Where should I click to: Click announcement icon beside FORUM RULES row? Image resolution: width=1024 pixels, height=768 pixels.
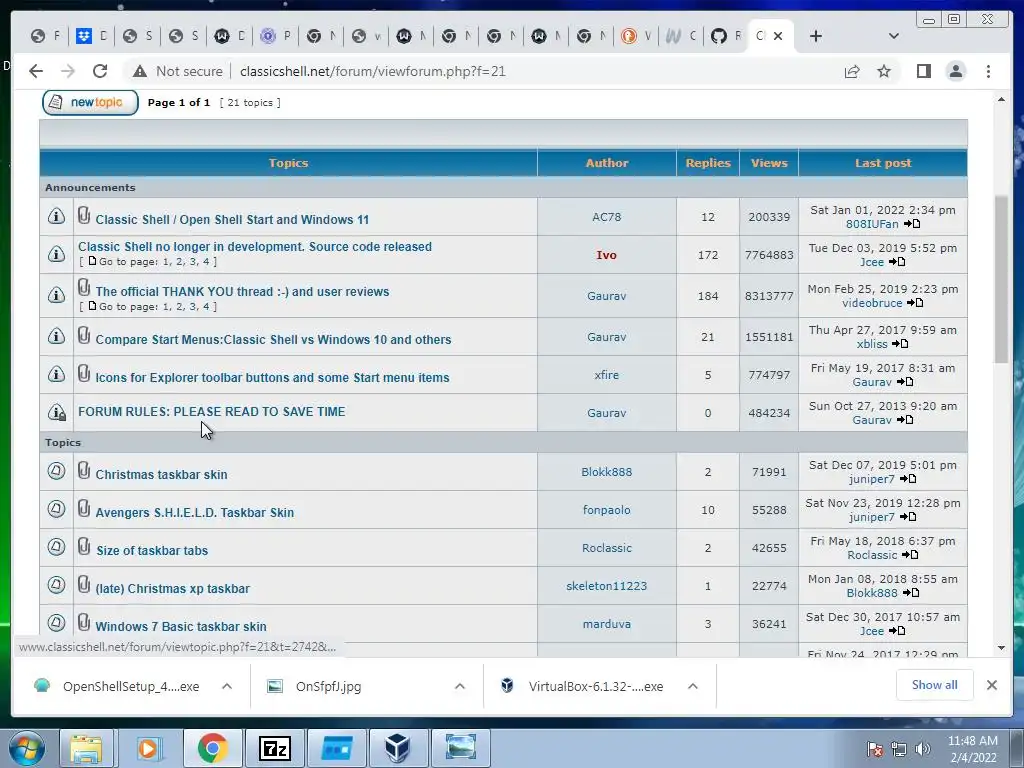pos(57,412)
